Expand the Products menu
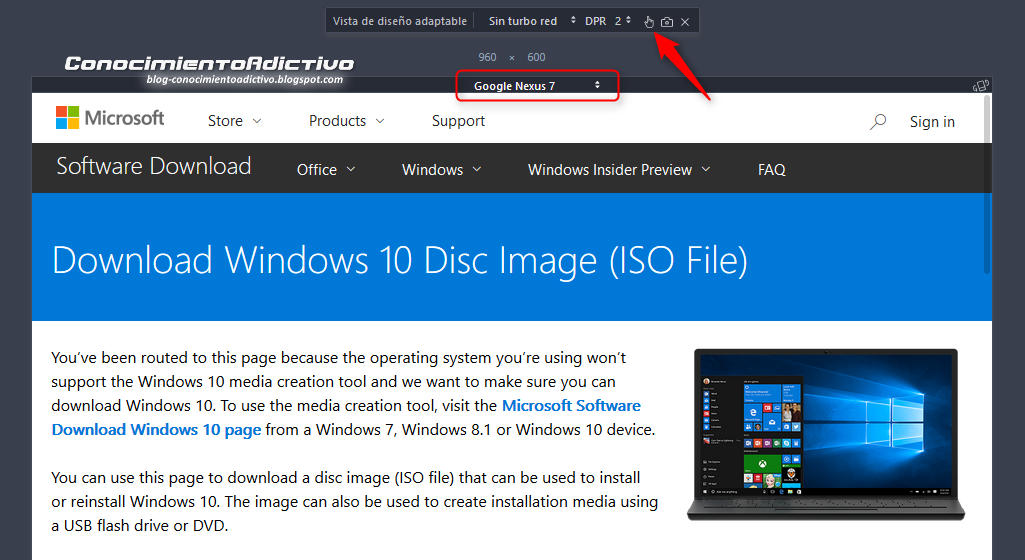Screen dimensions: 1025x560 click(346, 121)
